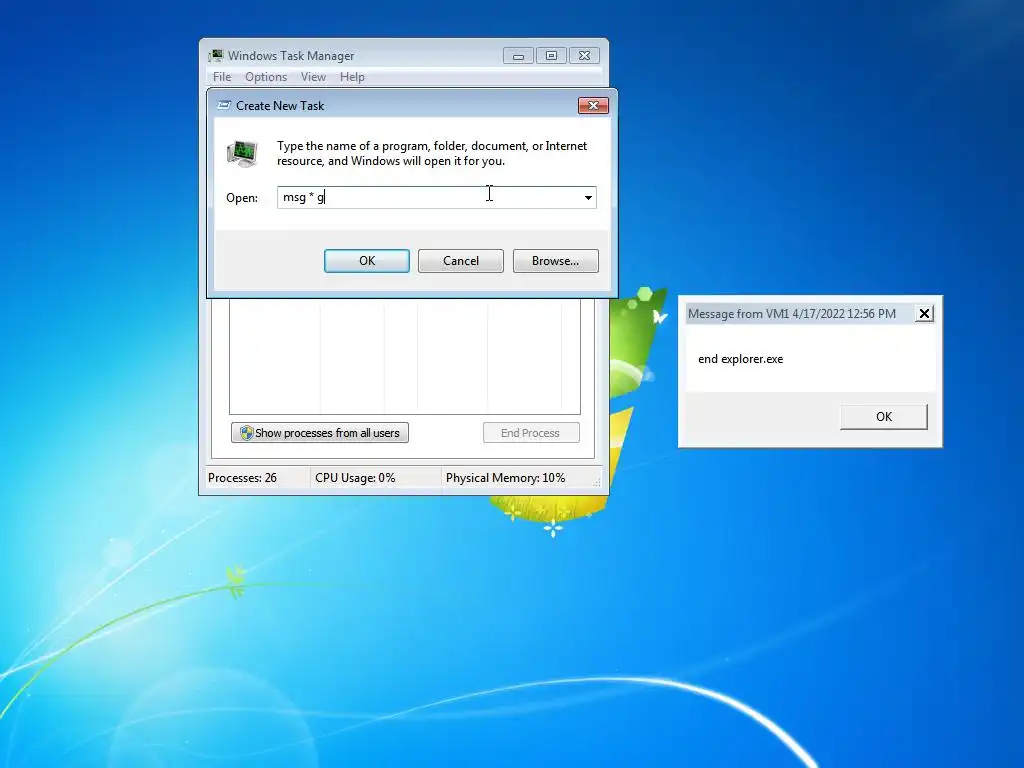Open the Options menu in Task Manager

266,77
